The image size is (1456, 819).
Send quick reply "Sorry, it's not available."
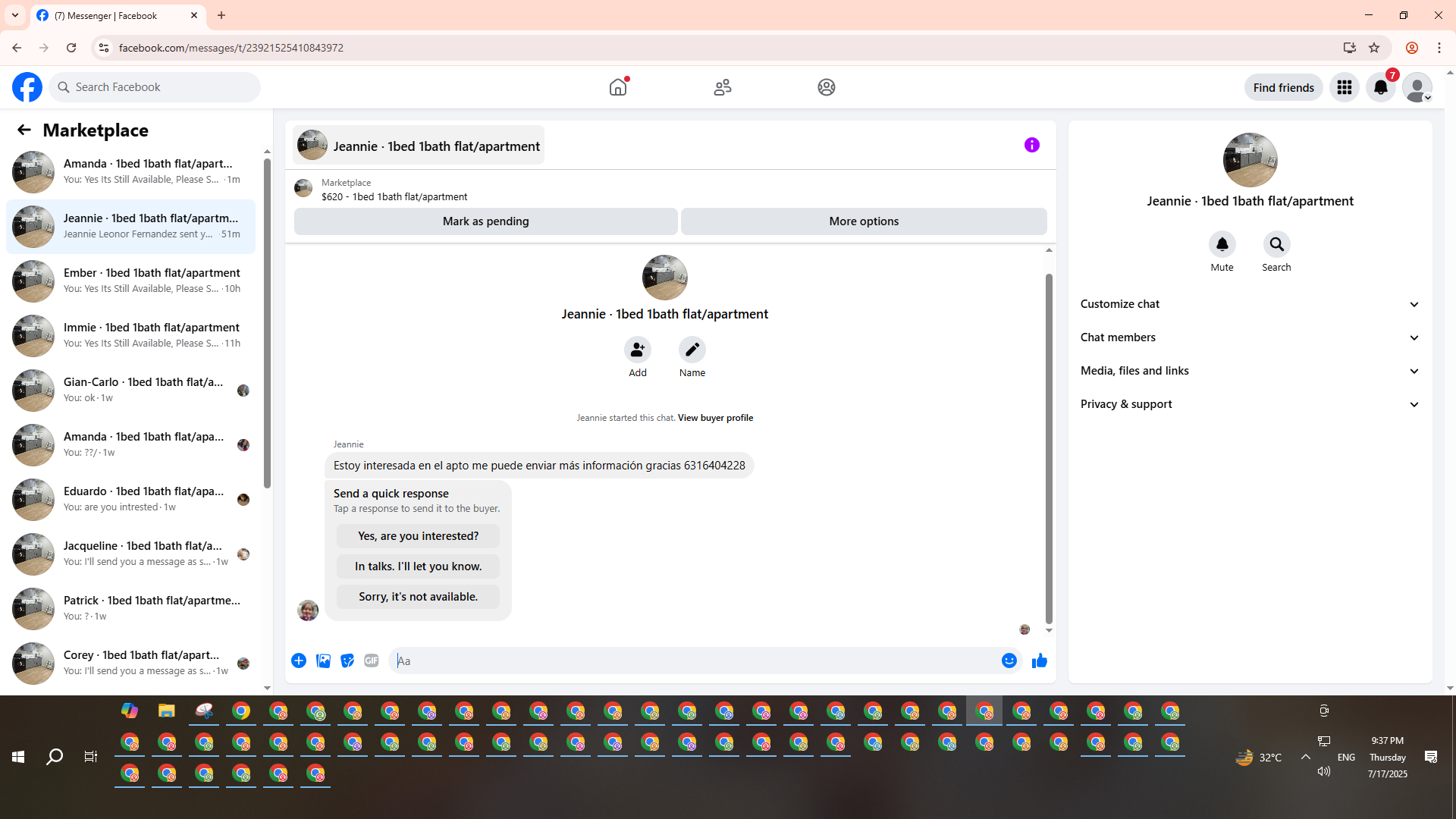point(419,597)
